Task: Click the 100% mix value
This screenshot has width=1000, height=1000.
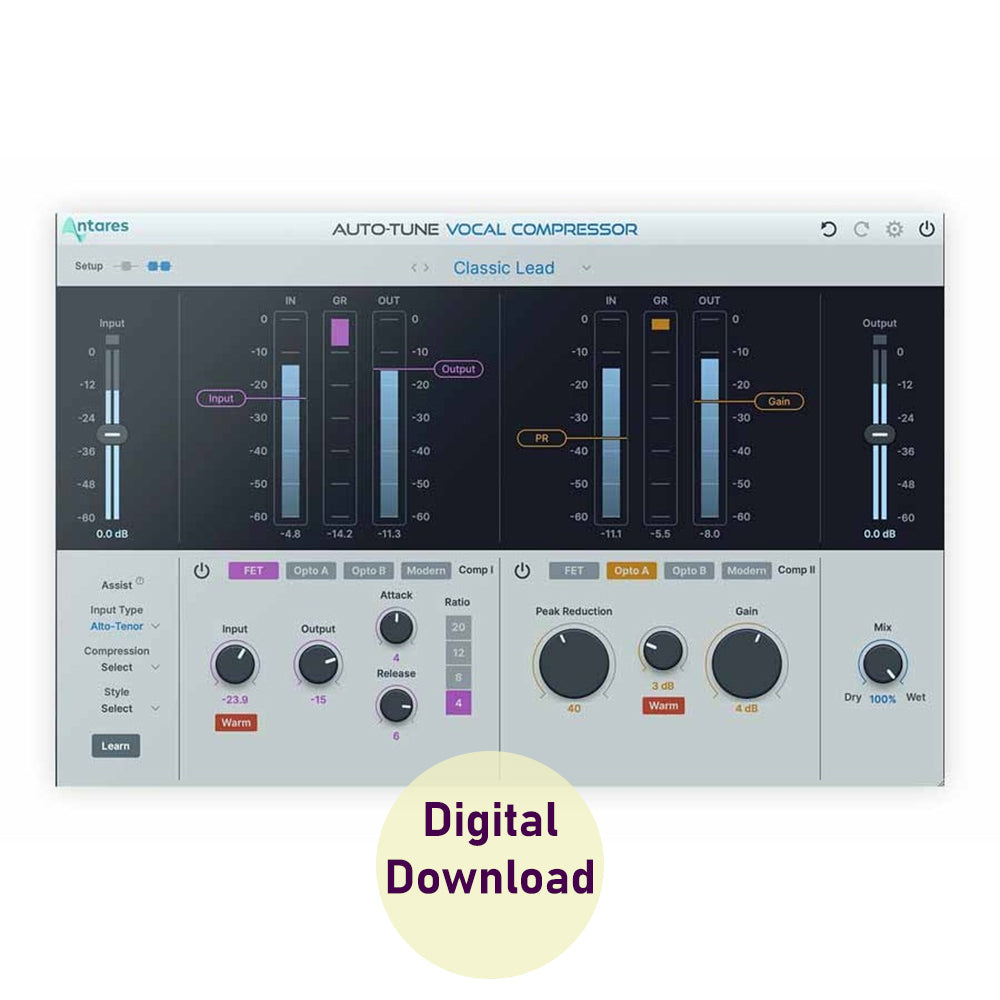Action: [x=883, y=699]
